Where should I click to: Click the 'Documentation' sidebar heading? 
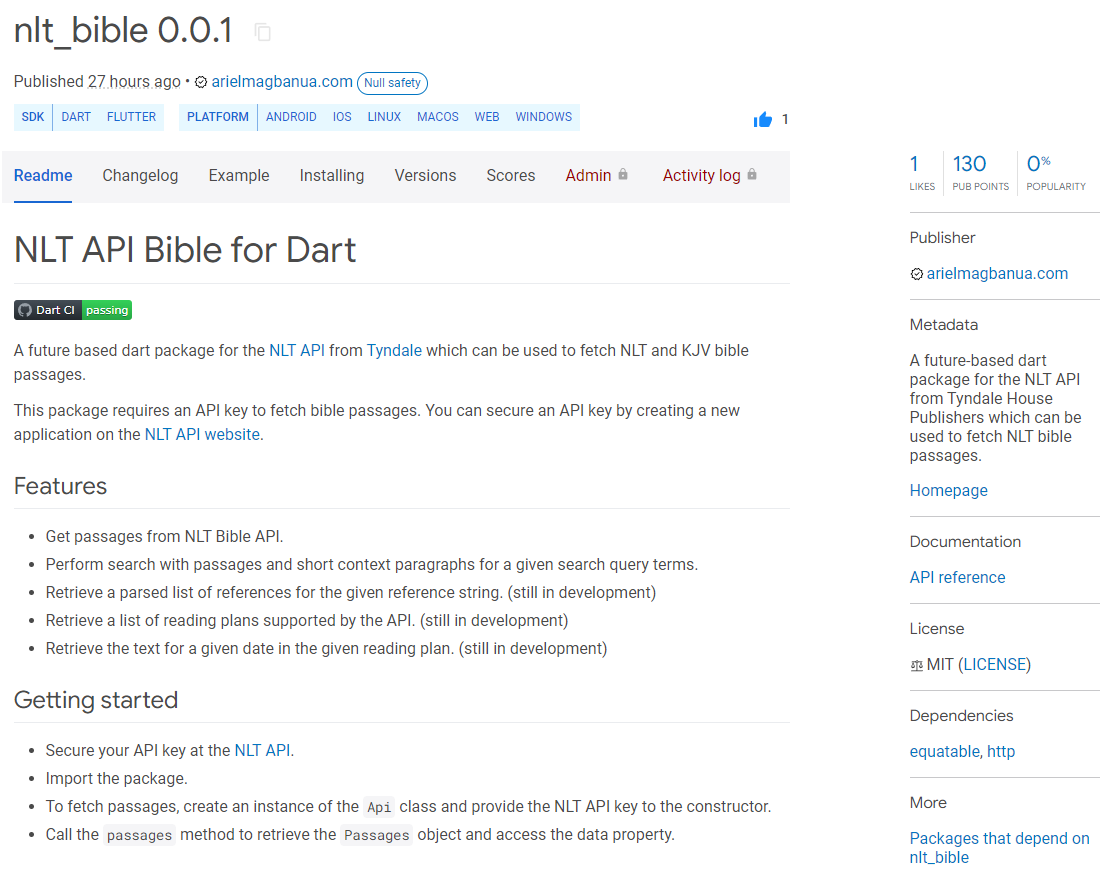click(965, 543)
